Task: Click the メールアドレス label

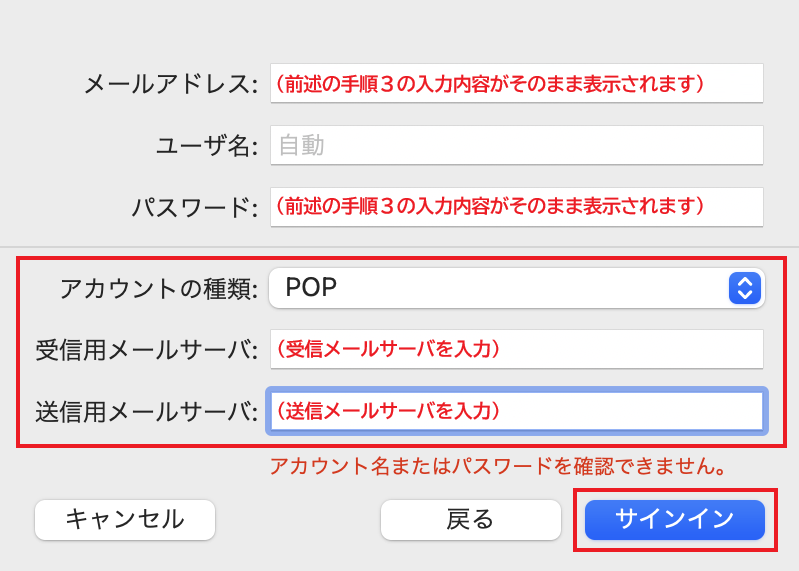Action: click(170, 85)
